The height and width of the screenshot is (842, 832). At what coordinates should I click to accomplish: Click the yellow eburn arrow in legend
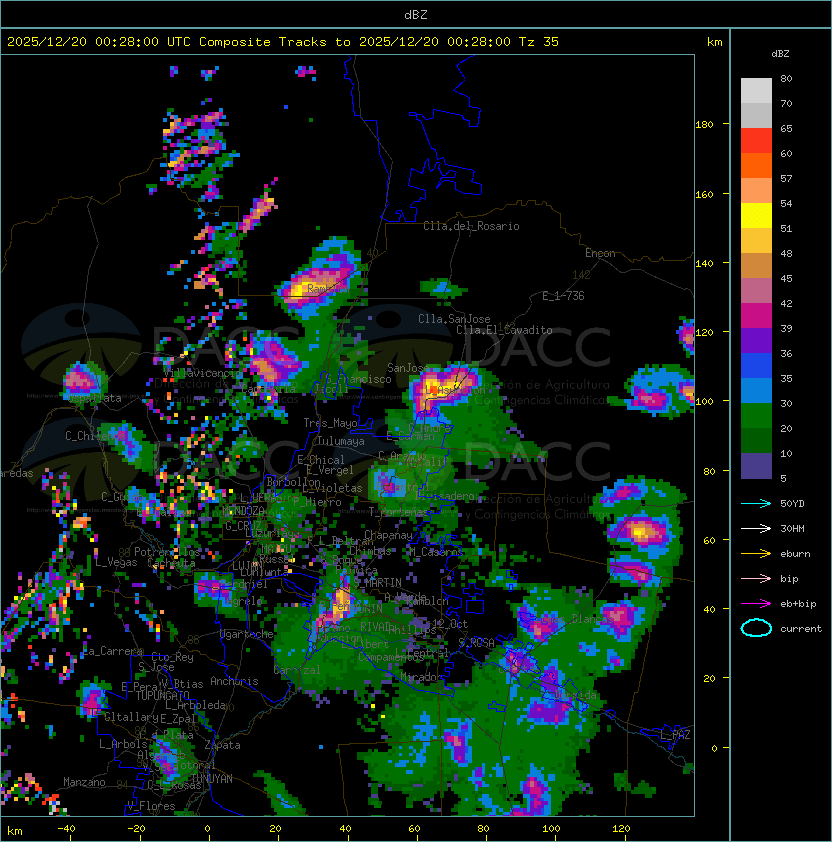click(756, 554)
